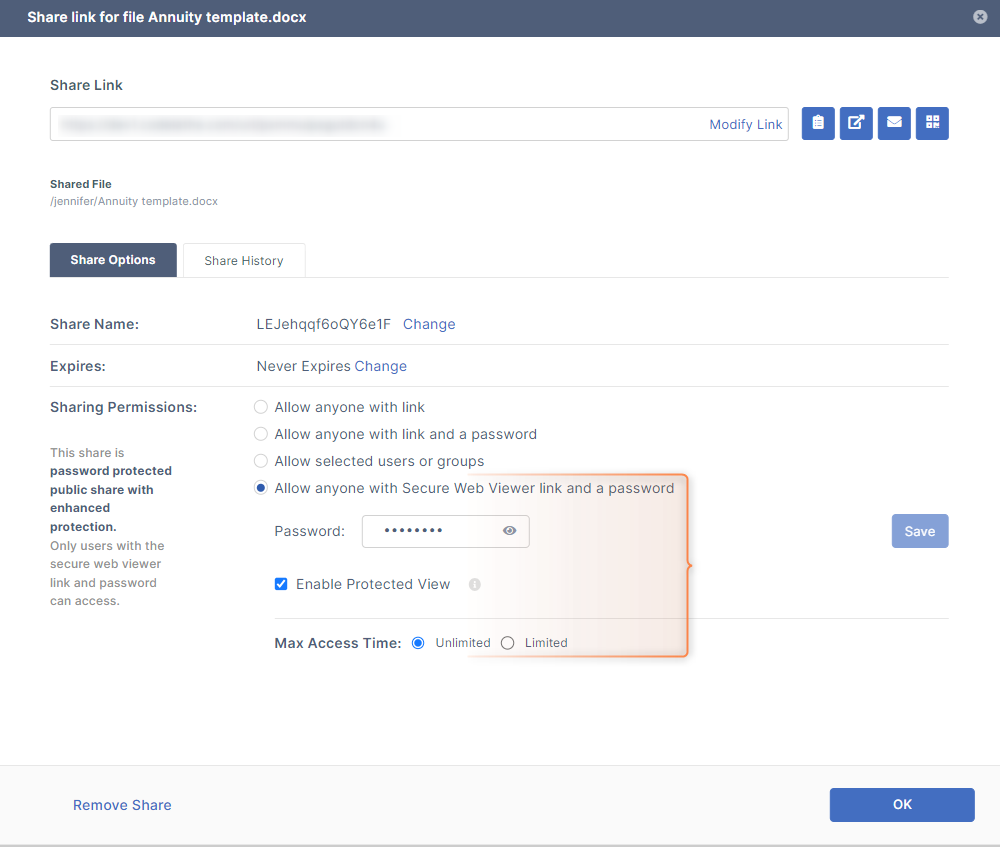Click the Modify Link link
1000x847 pixels.
(x=746, y=124)
